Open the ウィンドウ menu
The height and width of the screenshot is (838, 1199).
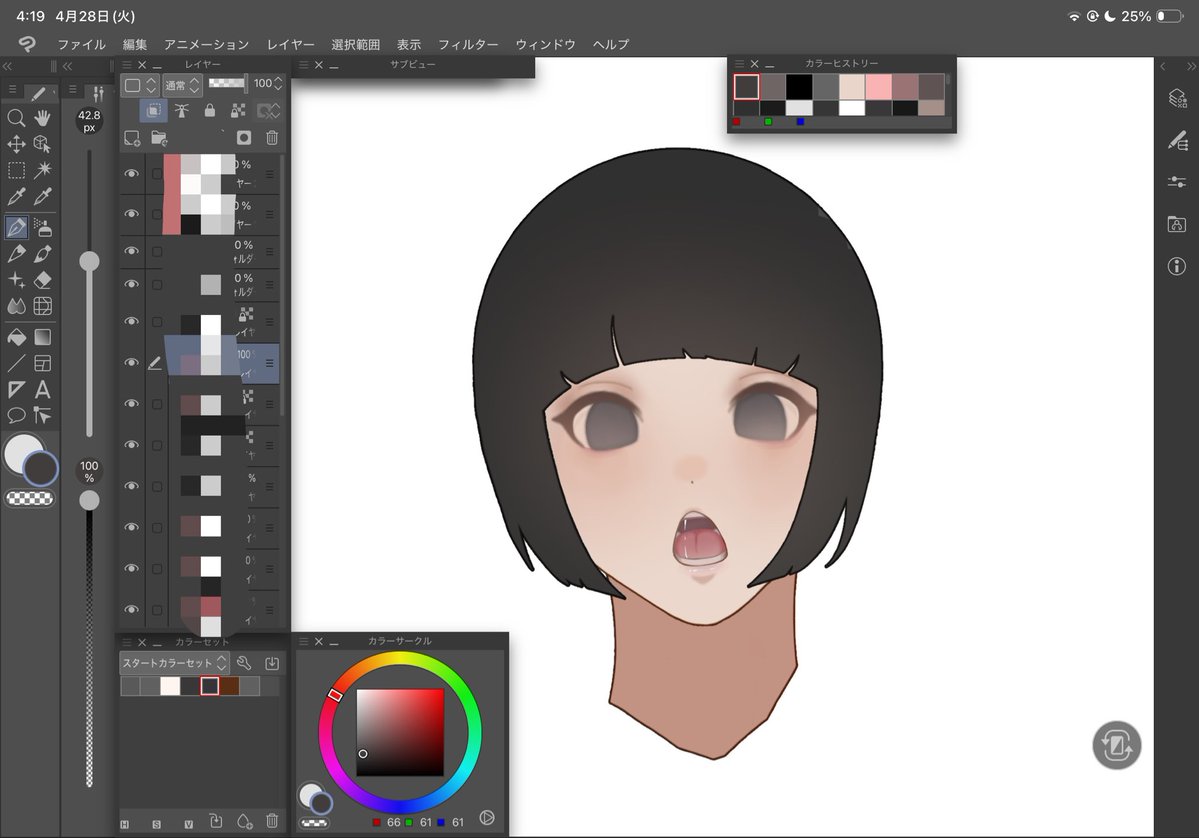(x=545, y=44)
